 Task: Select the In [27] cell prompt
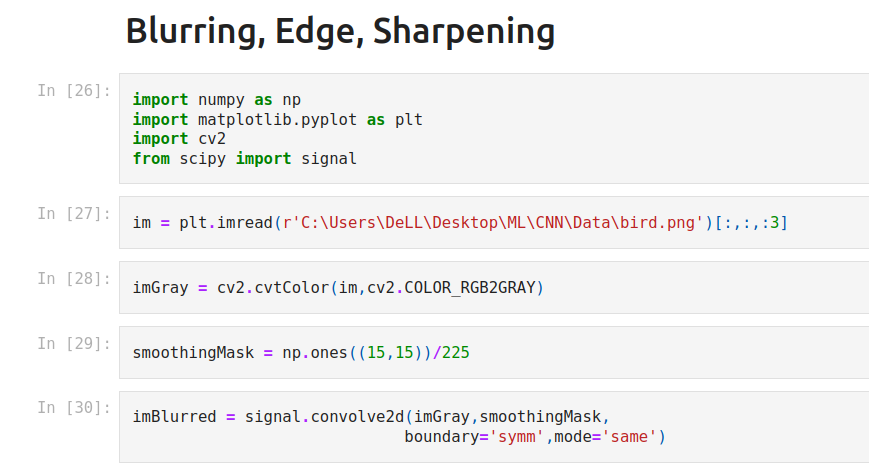(74, 213)
